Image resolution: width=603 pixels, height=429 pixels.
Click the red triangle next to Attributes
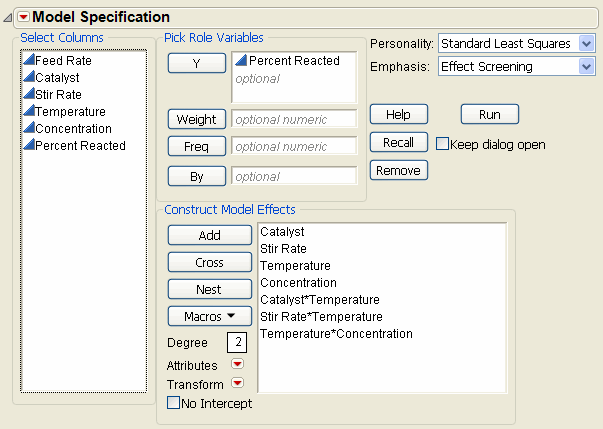238,364
